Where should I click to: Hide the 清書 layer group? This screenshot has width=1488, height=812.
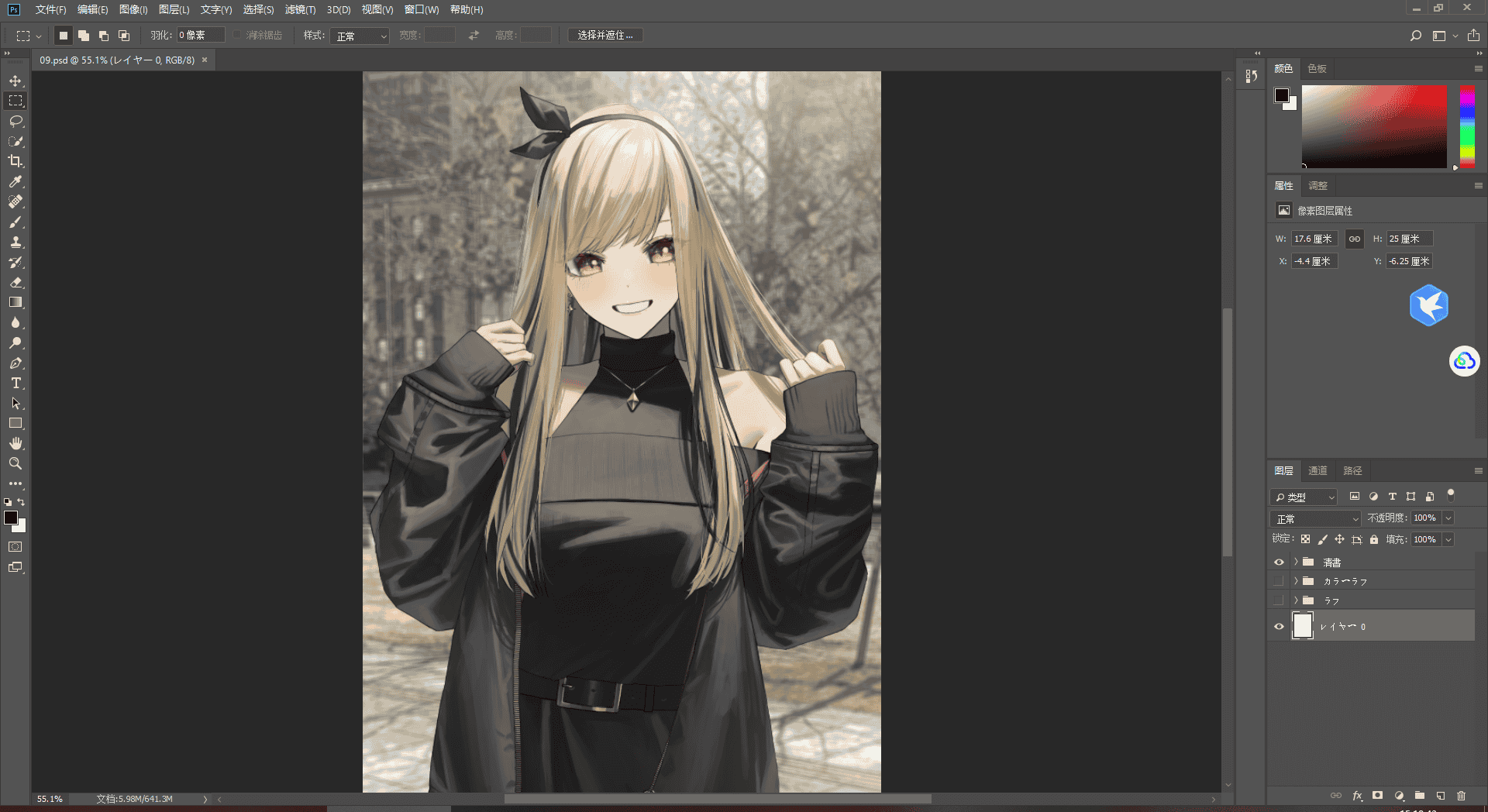click(x=1279, y=562)
